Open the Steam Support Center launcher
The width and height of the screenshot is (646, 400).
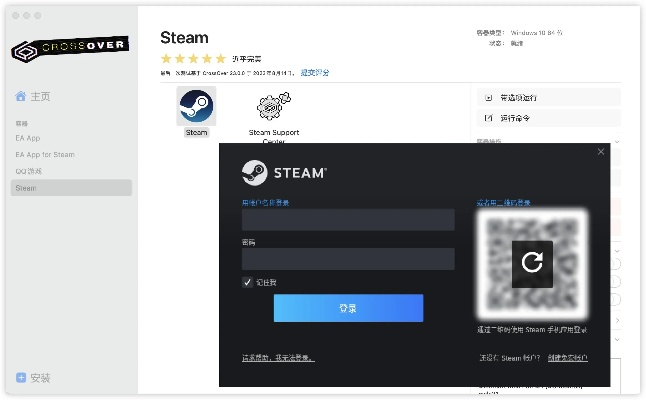(274, 106)
